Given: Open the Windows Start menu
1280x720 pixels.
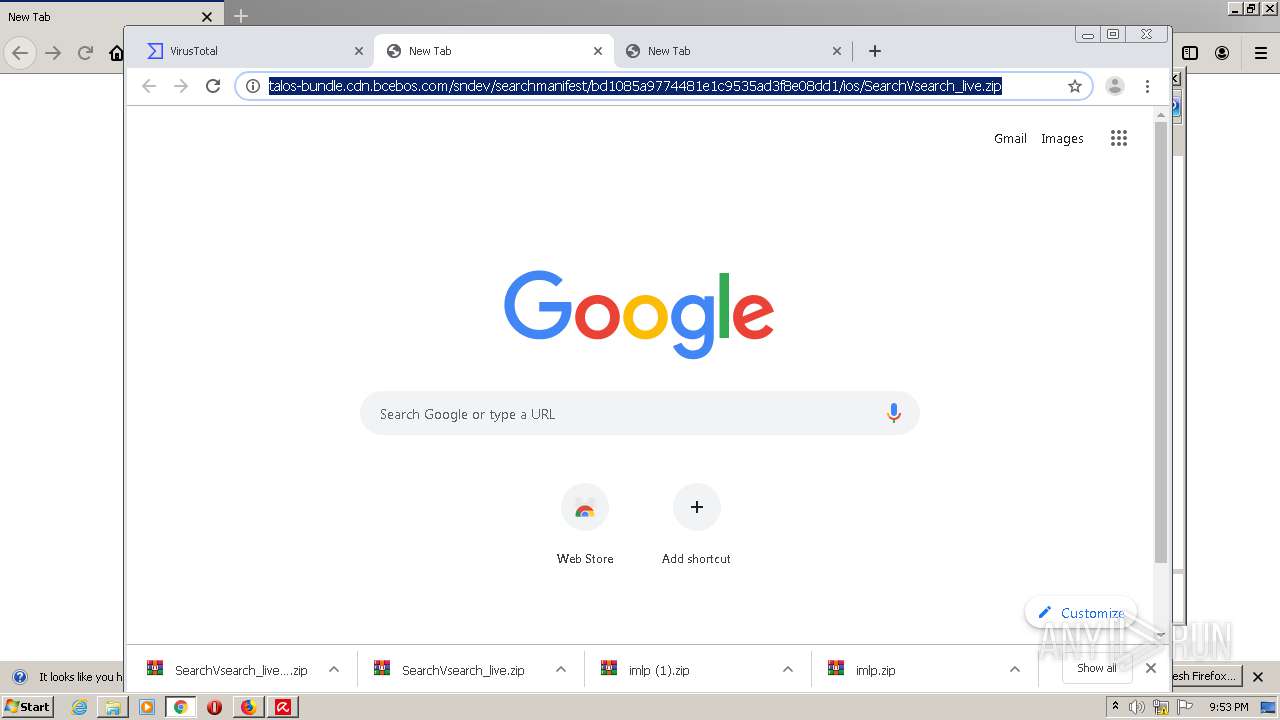Looking at the screenshot, I should pos(27,706).
